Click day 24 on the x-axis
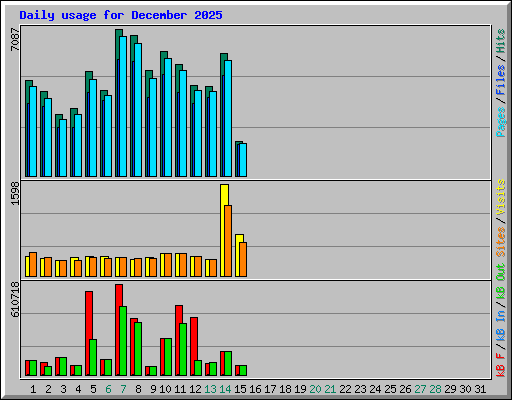 click(375, 389)
